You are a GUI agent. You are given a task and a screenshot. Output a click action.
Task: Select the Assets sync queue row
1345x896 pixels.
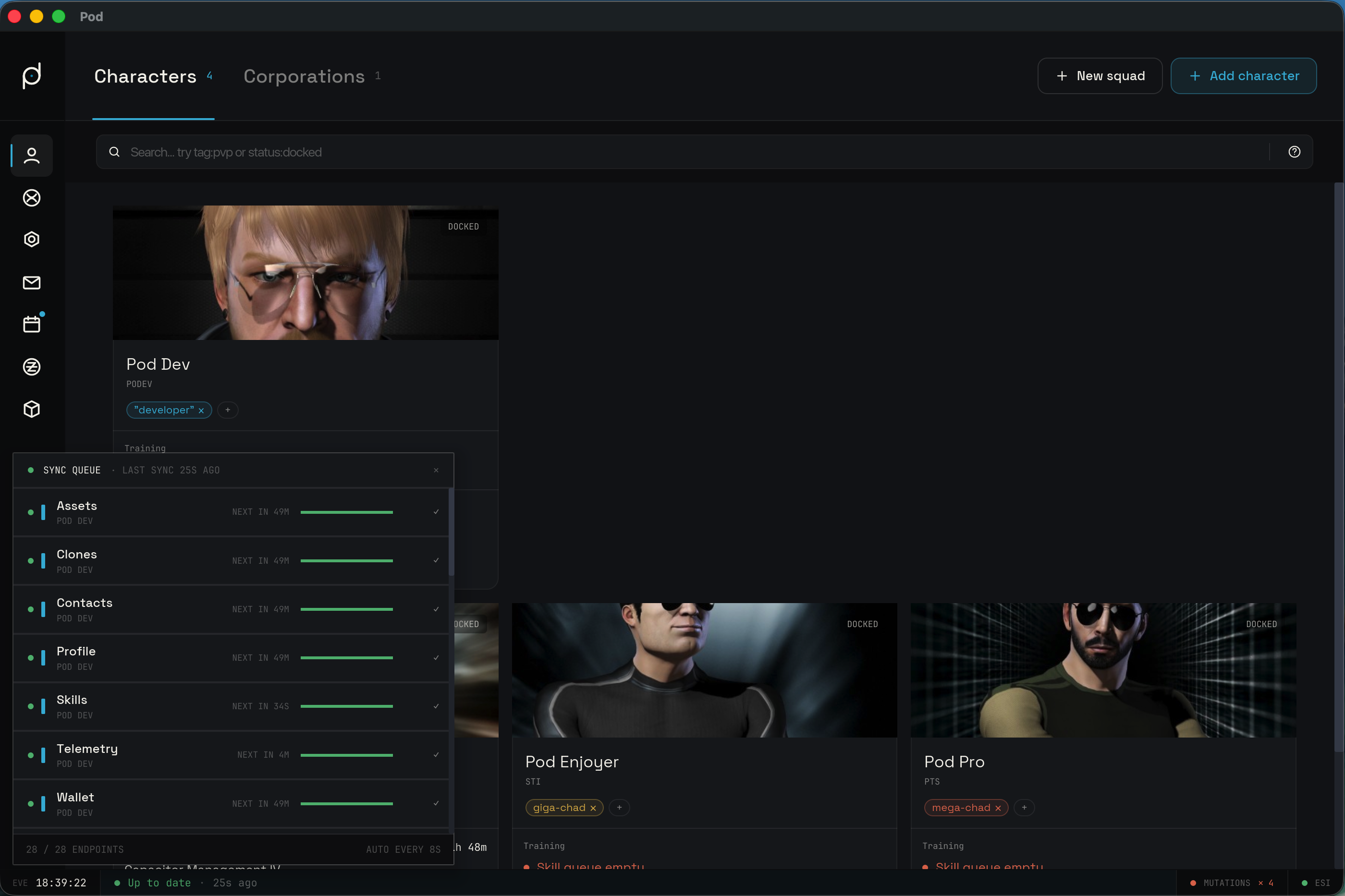(x=231, y=512)
